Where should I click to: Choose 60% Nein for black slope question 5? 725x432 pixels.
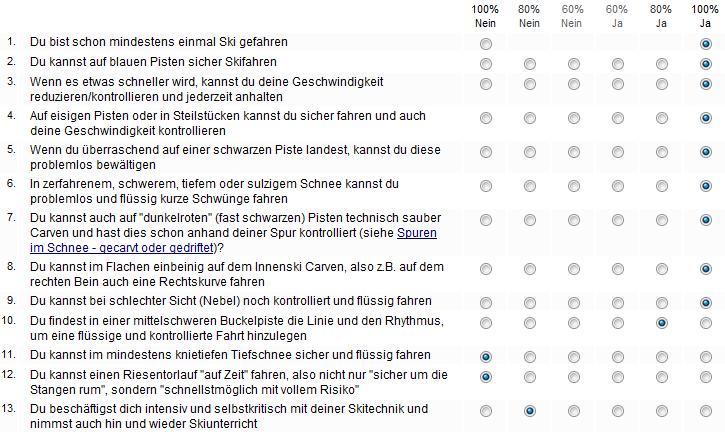574,152
